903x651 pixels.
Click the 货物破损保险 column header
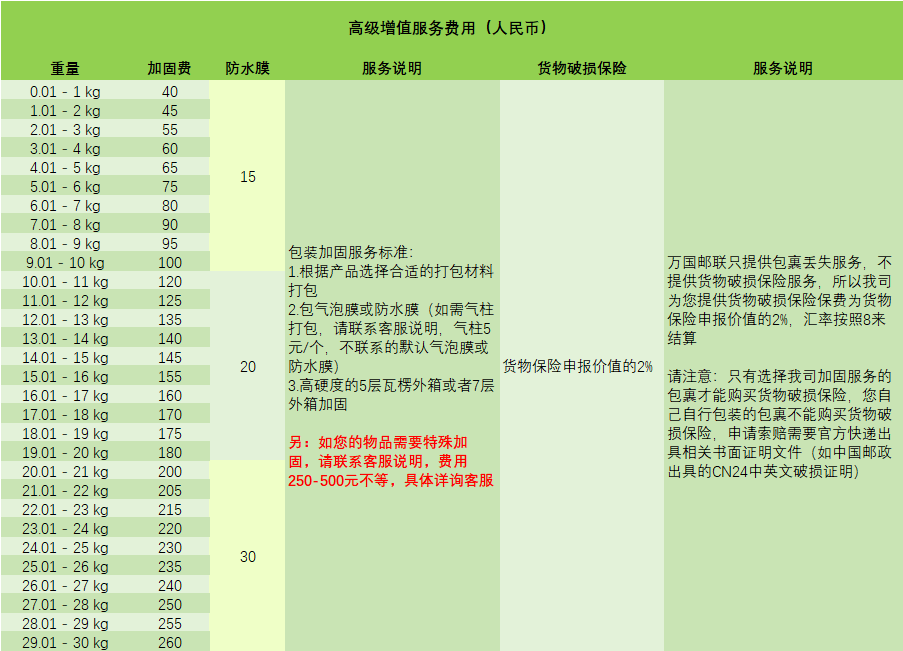[581, 69]
